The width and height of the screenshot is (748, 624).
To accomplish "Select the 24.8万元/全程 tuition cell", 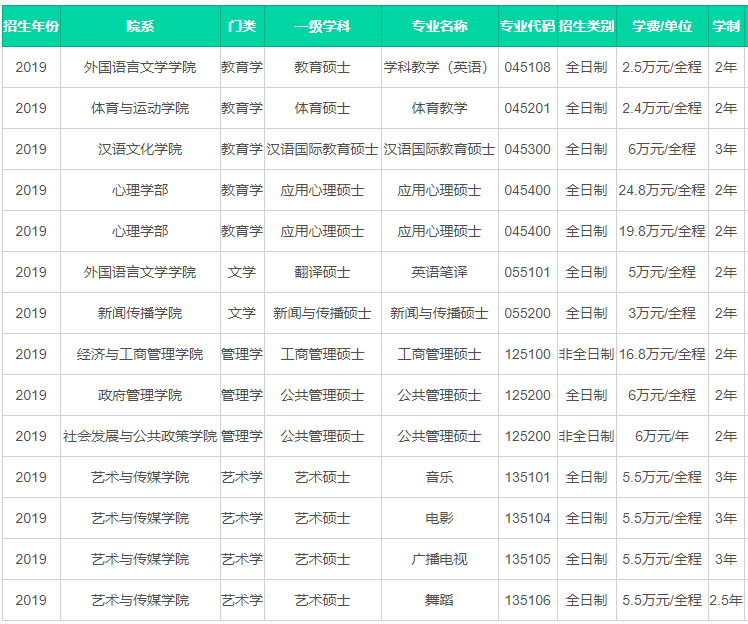I will [x=661, y=190].
